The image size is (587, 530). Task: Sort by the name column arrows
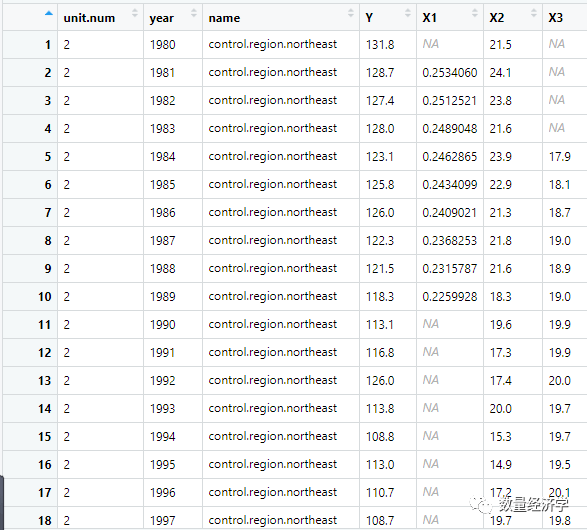click(x=350, y=13)
